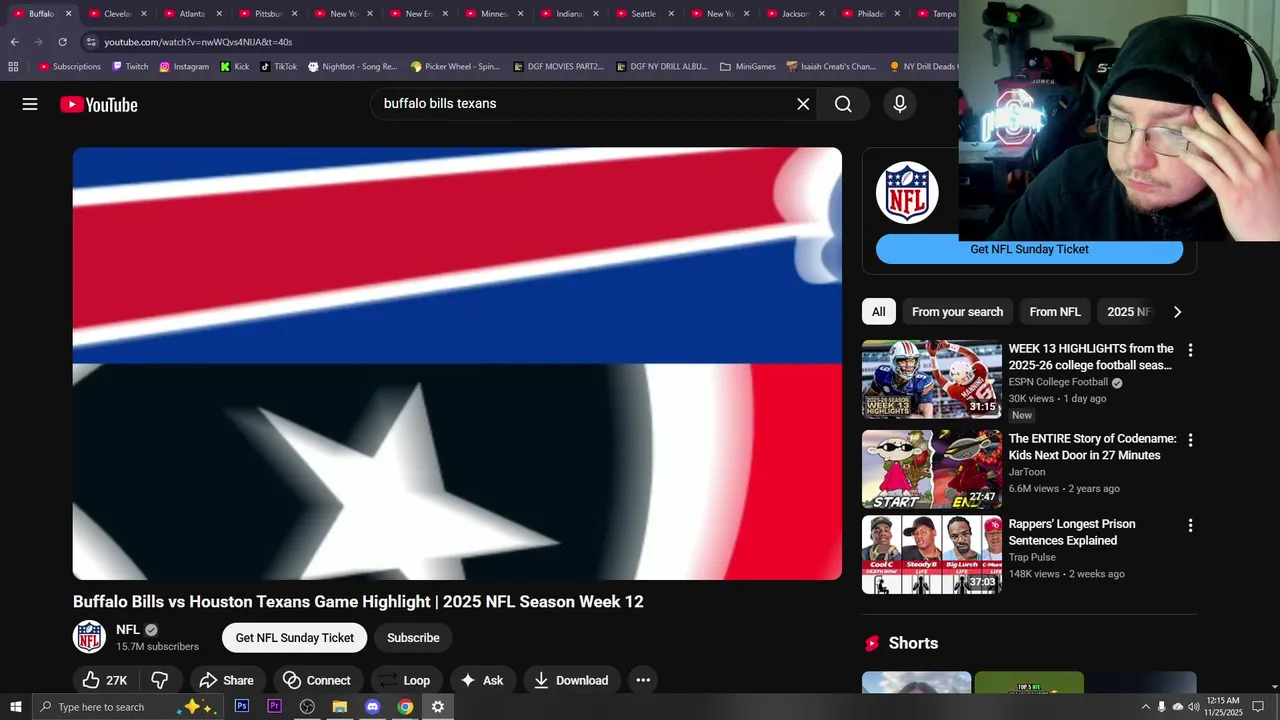This screenshot has height=720, width=1280.
Task: Open the NFL channel avatar
Action: point(89,637)
